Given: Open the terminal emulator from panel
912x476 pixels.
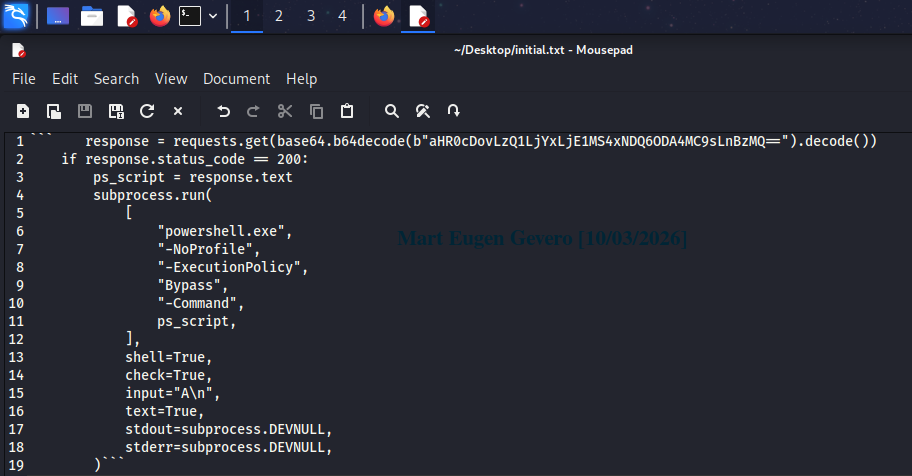Looking at the screenshot, I should [190, 16].
